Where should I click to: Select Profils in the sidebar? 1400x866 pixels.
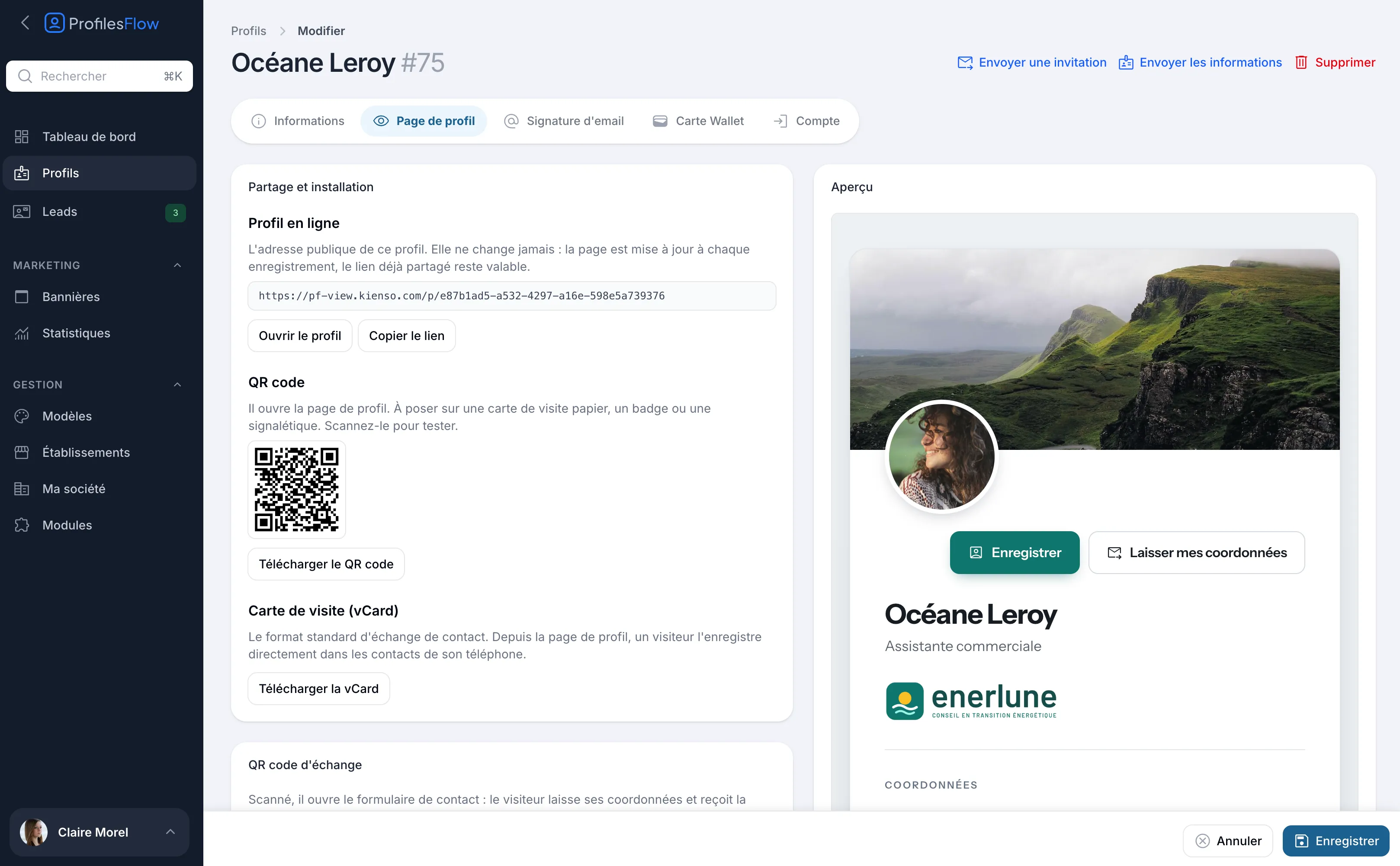[100, 173]
